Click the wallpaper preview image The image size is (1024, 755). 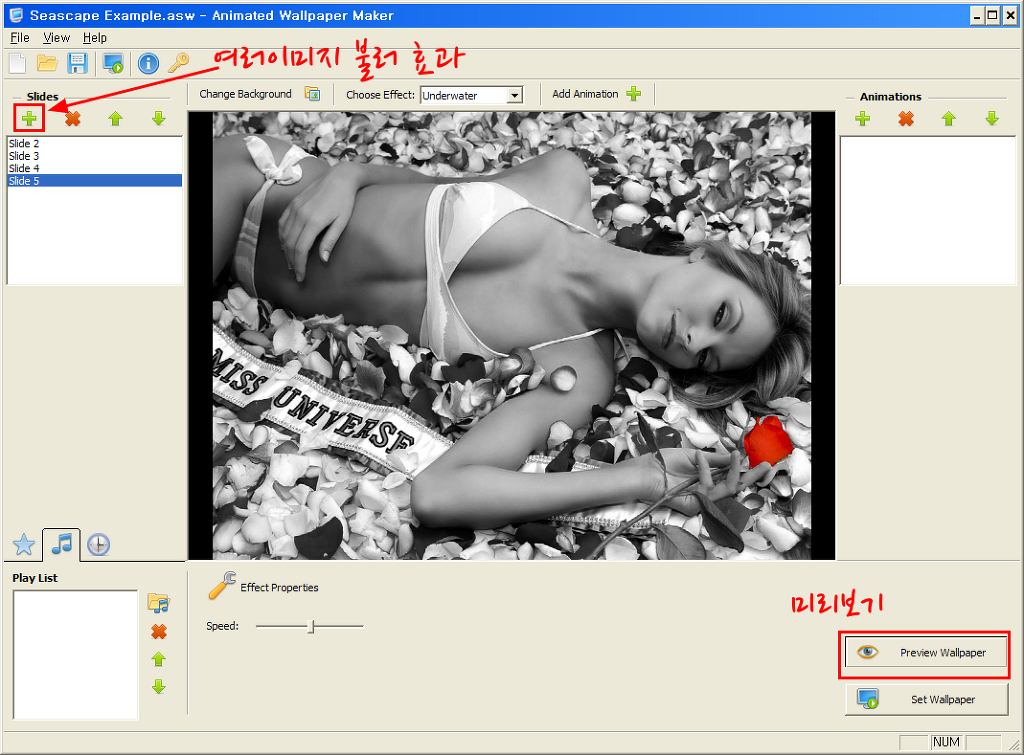click(511, 335)
